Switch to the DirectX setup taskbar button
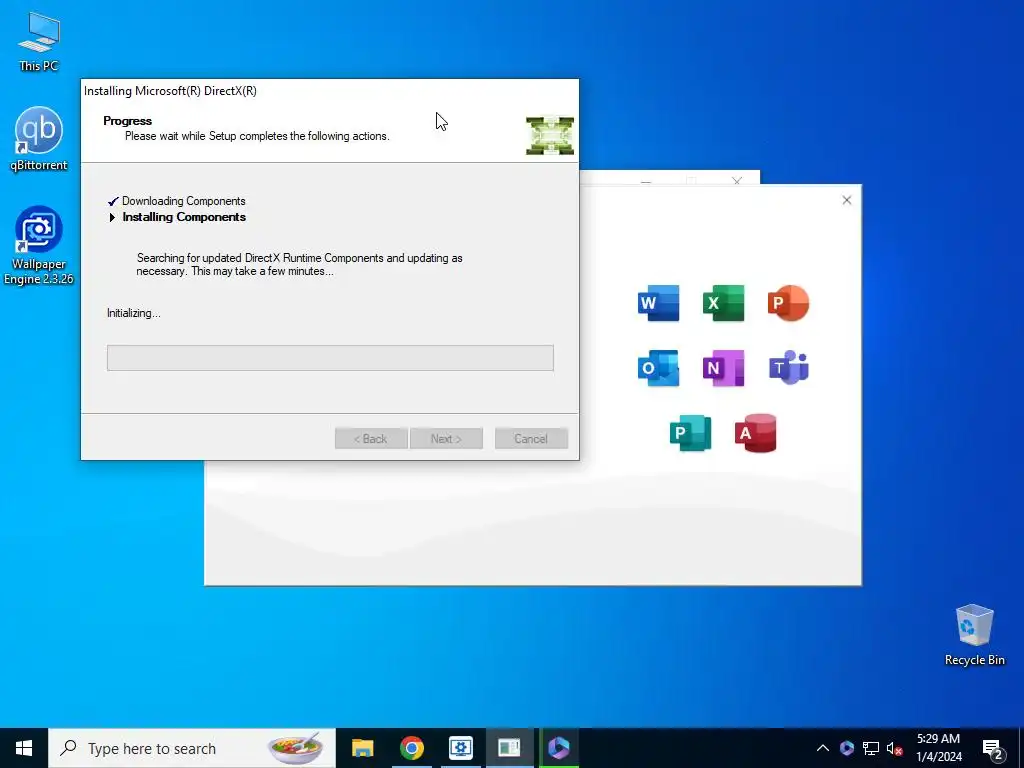Image resolution: width=1024 pixels, height=768 pixels. click(509, 748)
